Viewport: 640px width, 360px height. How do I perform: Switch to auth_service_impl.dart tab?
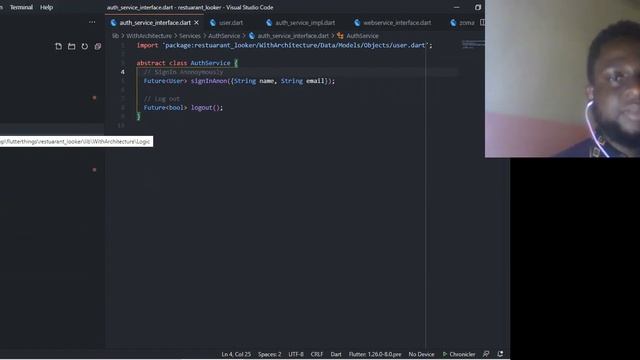tap(305, 23)
